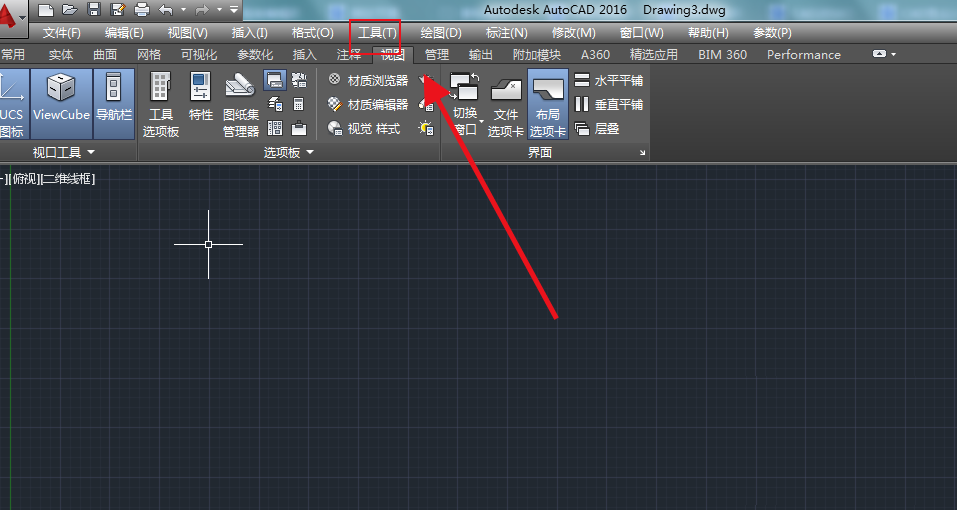Open the 编辑(E) menu
The height and width of the screenshot is (510, 957).
click(x=125, y=33)
